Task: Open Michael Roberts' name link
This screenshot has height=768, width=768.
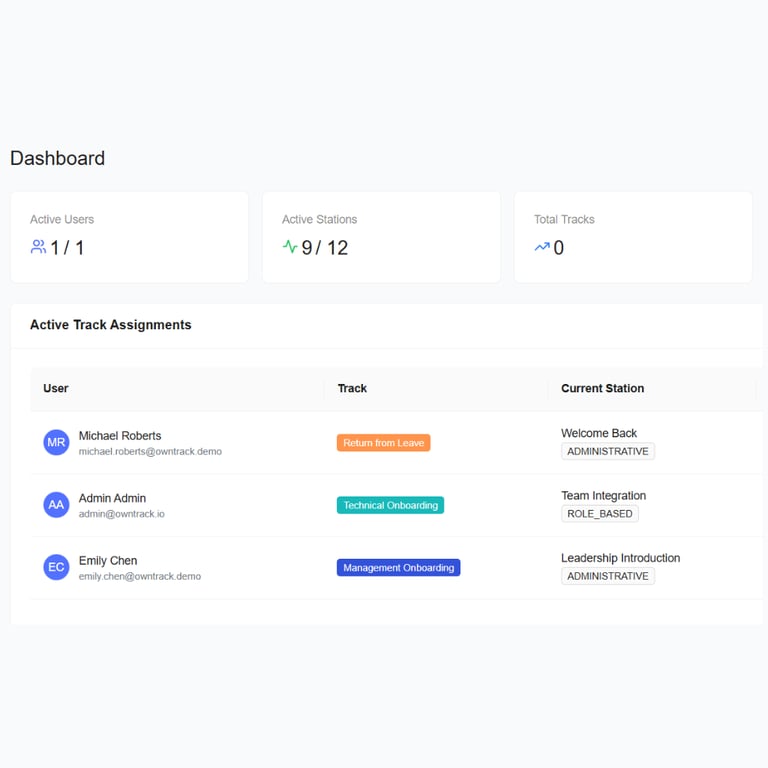Action: 120,435
